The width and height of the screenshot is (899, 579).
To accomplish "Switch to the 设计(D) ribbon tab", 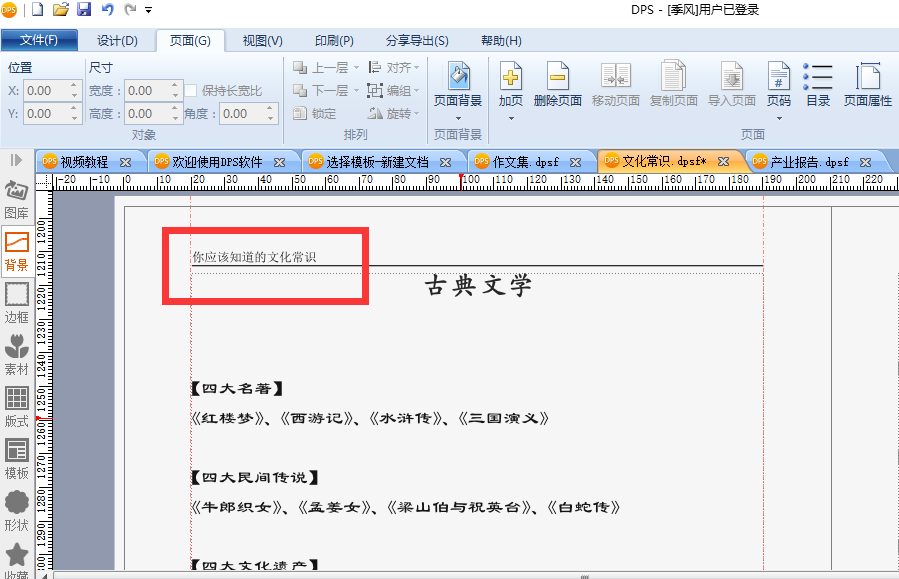I will click(117, 41).
